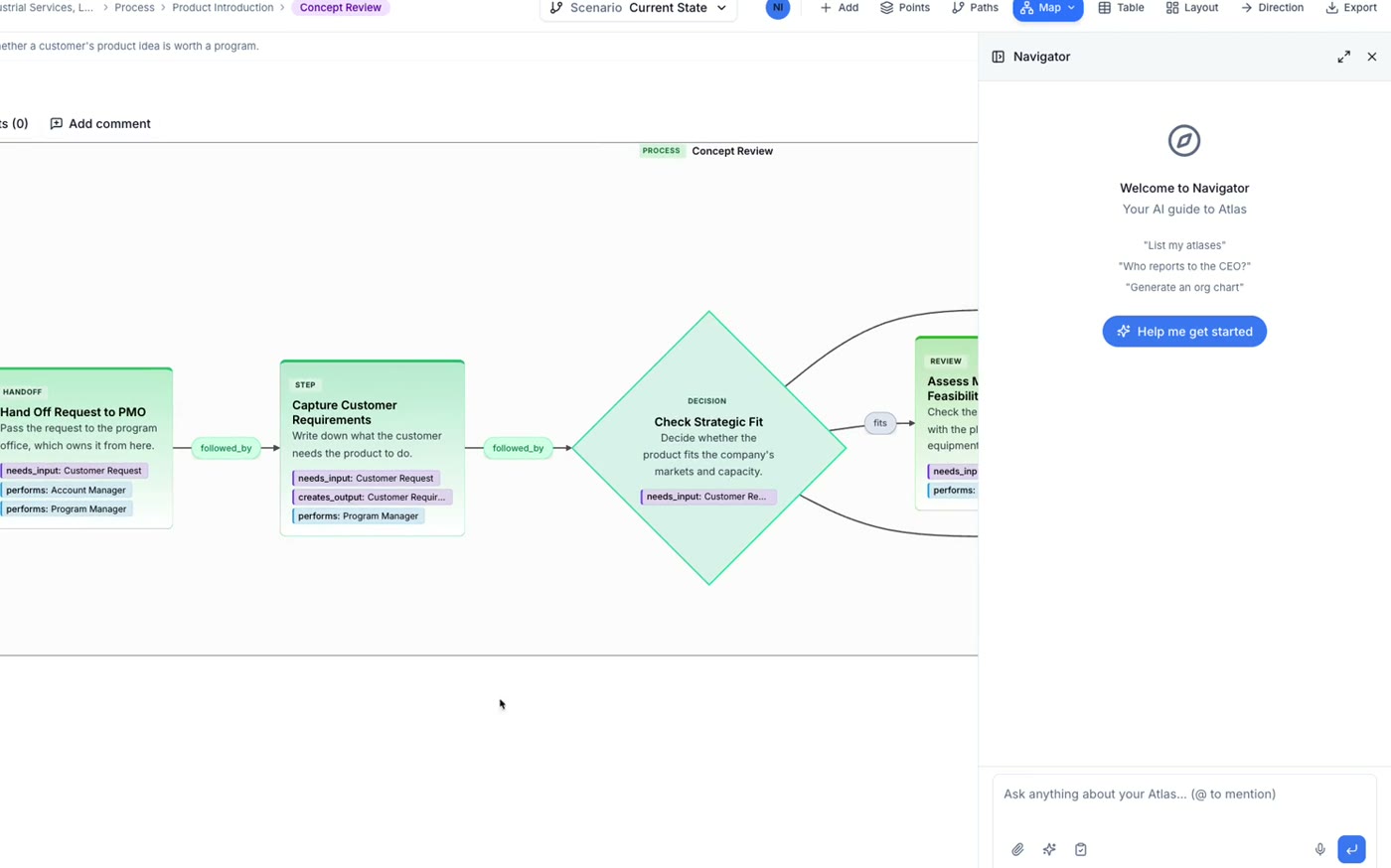The image size is (1391, 868).
Task: Choose the "Generate an org chart" suggestion
Action: [x=1184, y=287]
